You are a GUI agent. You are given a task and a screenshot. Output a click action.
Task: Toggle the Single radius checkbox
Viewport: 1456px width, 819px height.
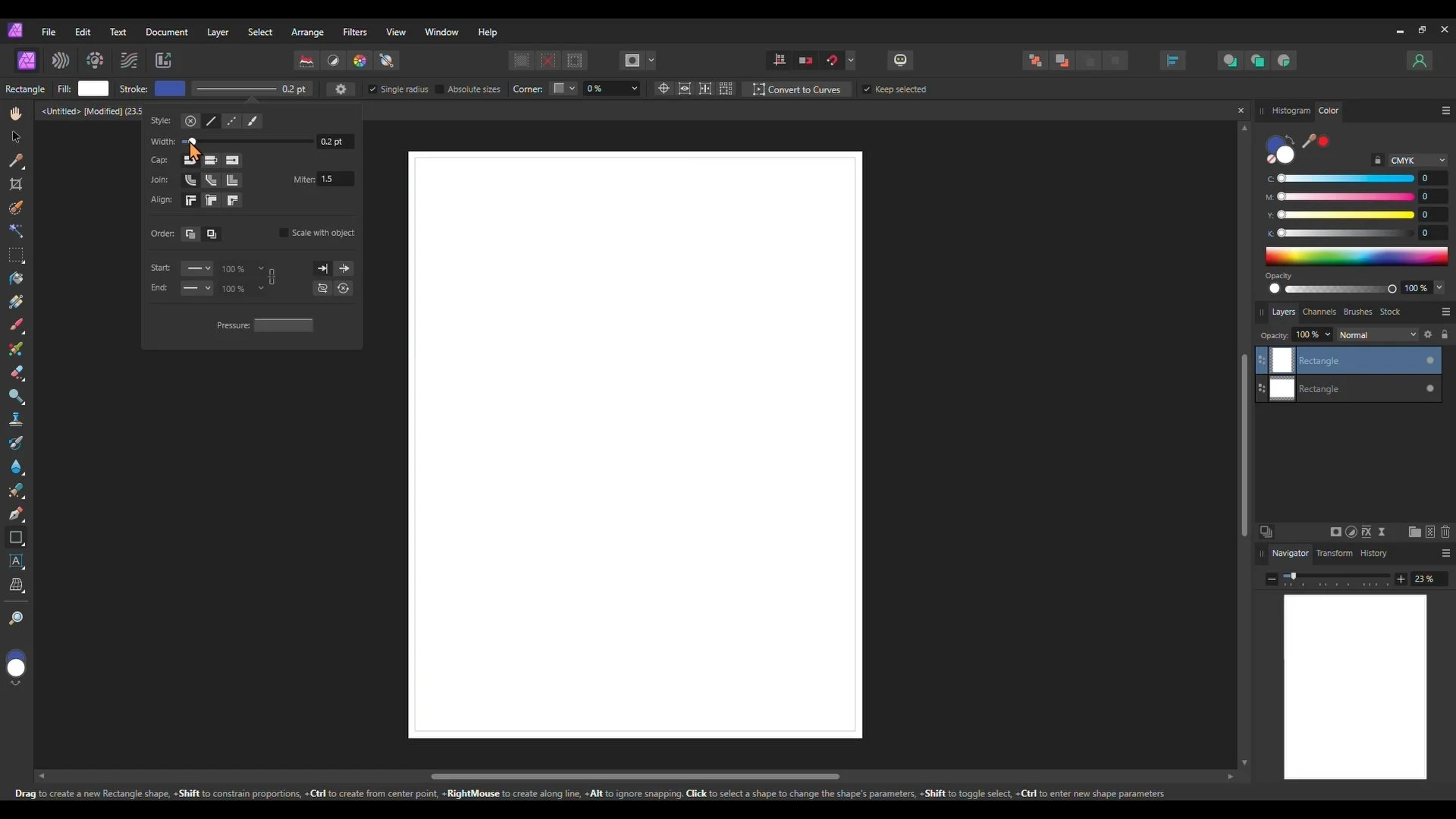tap(372, 89)
